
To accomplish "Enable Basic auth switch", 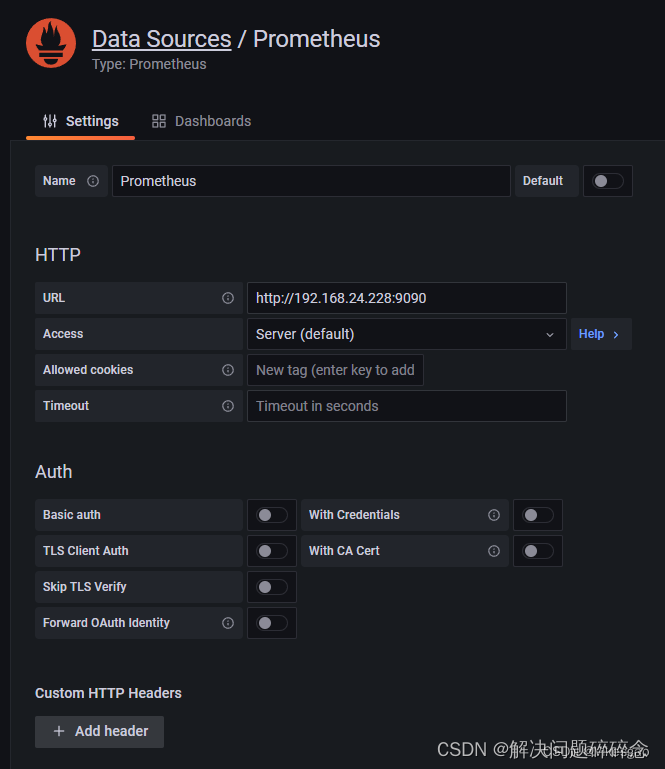I will [x=272, y=515].
